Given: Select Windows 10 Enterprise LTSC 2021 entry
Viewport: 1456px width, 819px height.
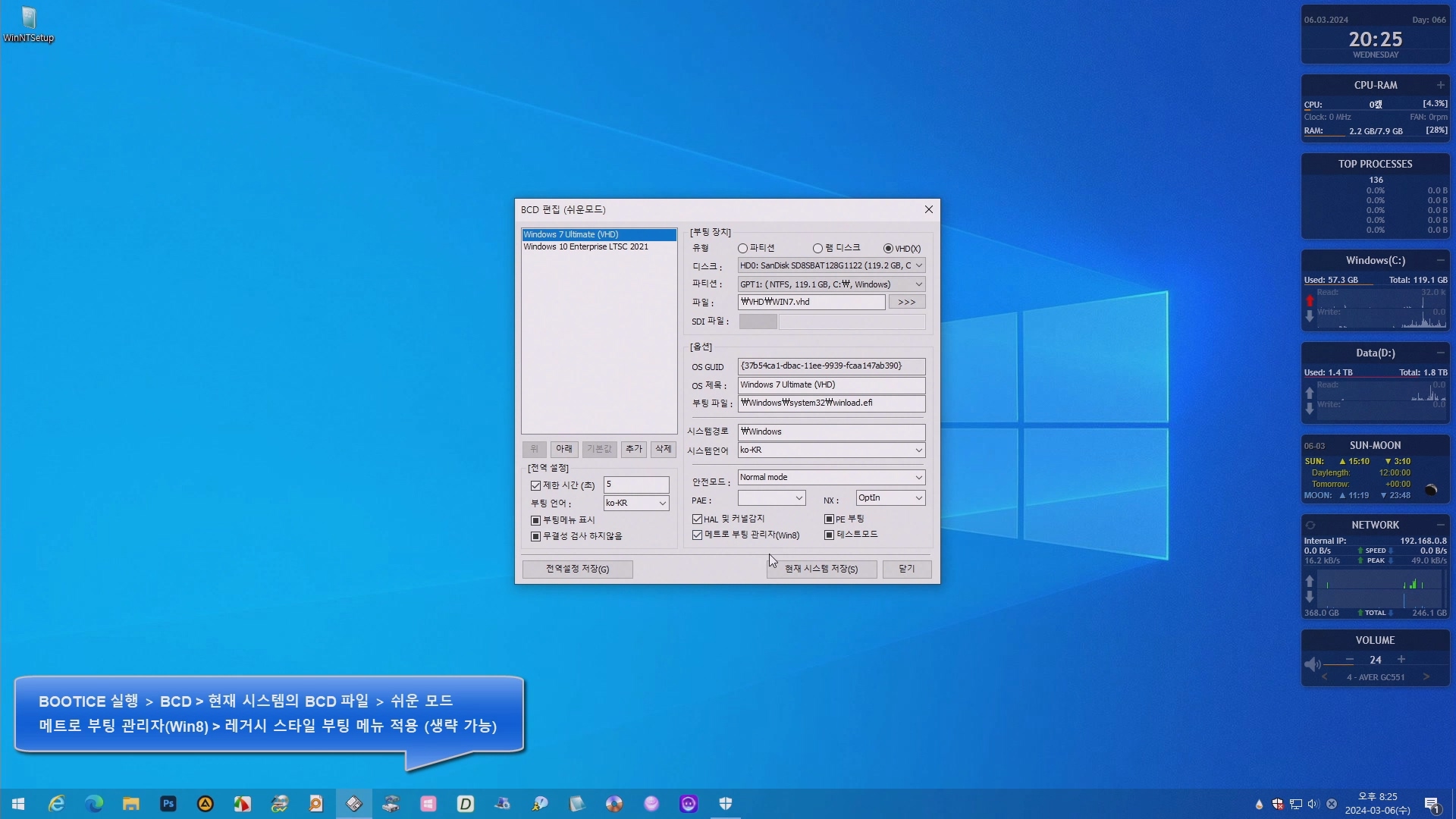Looking at the screenshot, I should tap(599, 247).
